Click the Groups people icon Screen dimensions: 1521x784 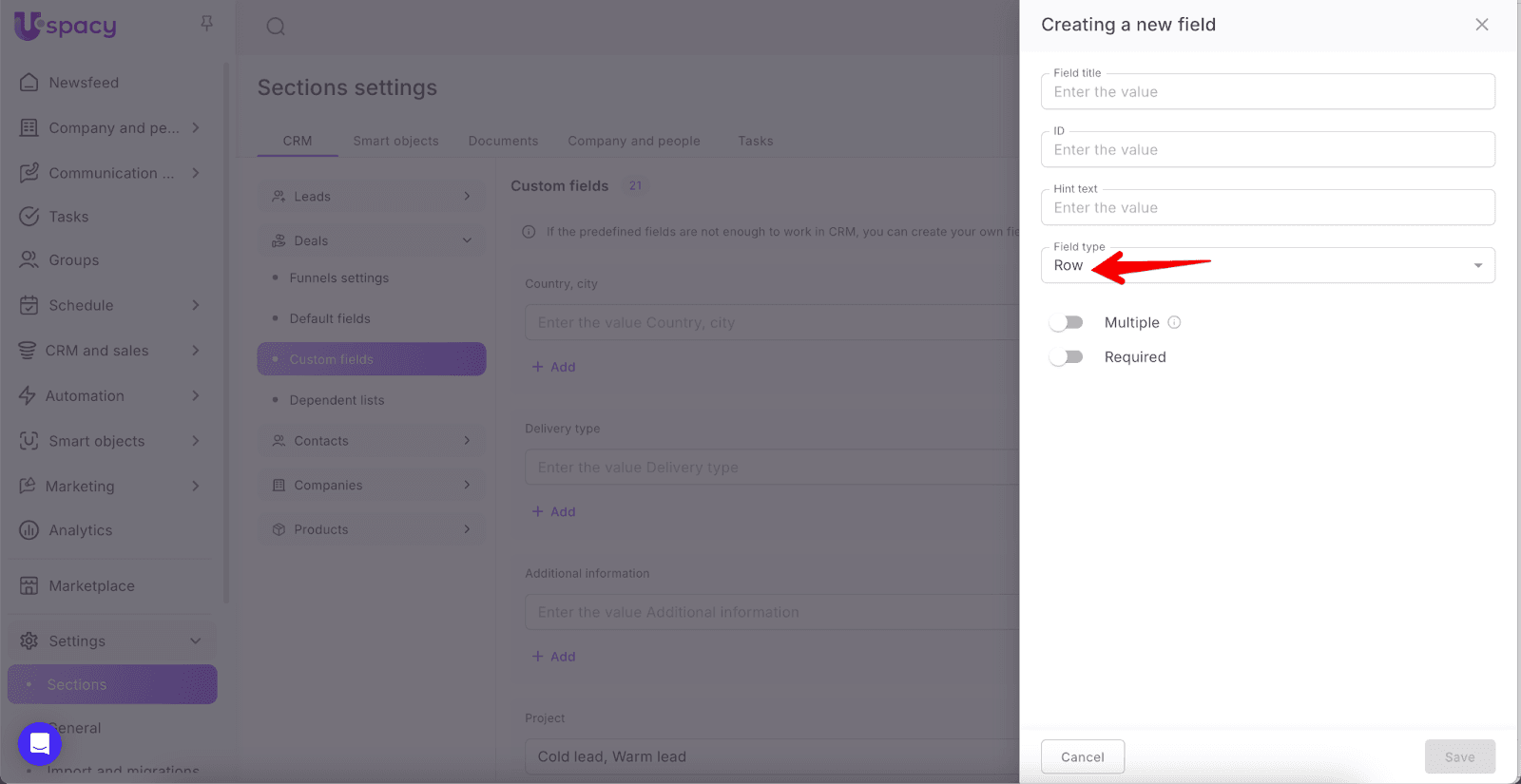pos(29,259)
